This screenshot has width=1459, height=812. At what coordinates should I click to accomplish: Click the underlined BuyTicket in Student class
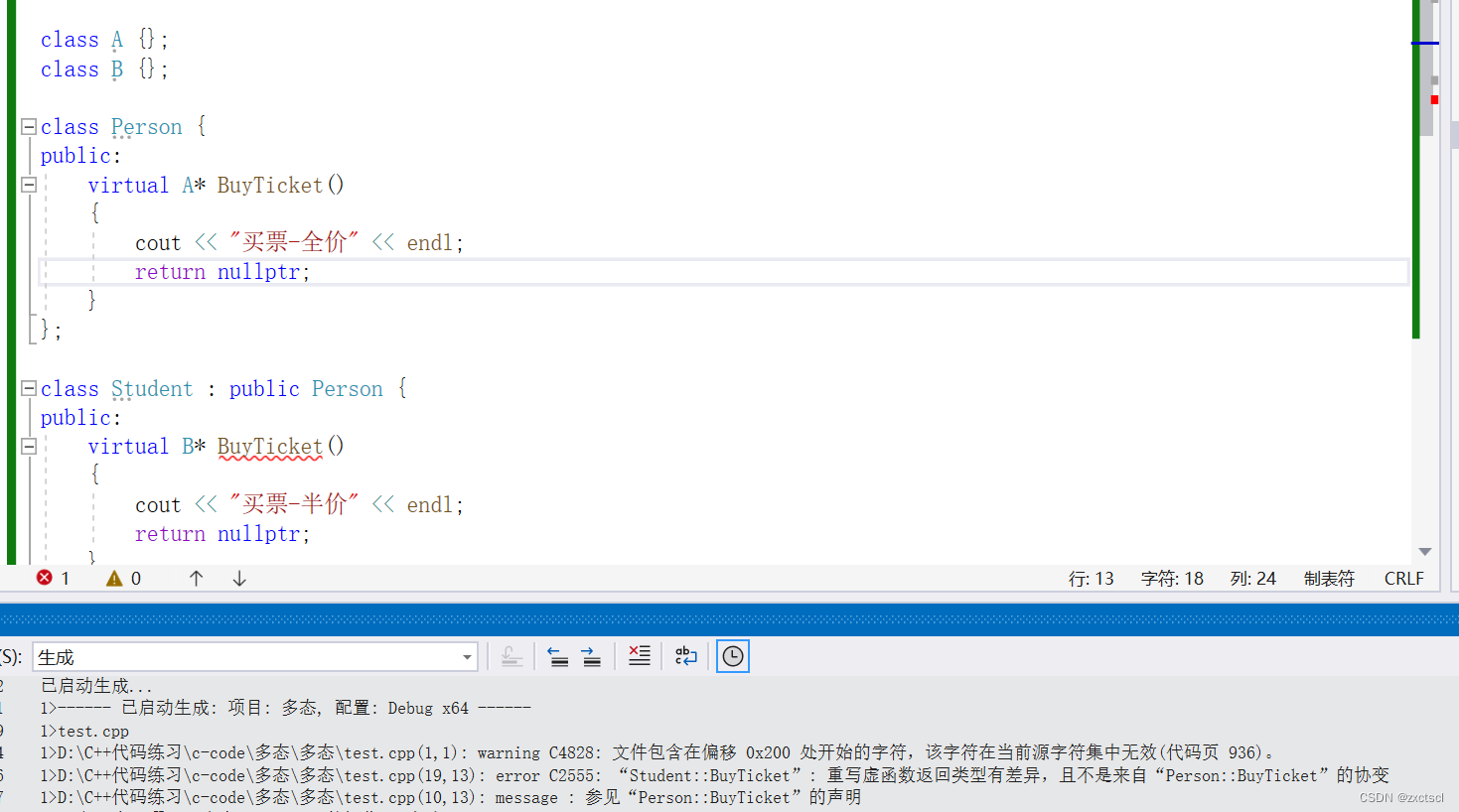[270, 447]
